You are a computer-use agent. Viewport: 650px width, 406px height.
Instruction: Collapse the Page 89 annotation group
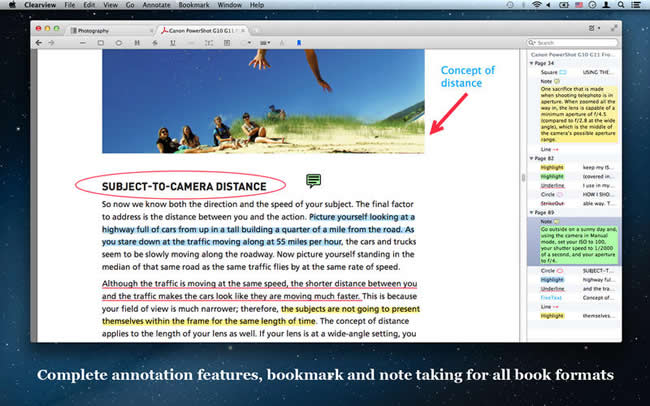click(x=531, y=212)
